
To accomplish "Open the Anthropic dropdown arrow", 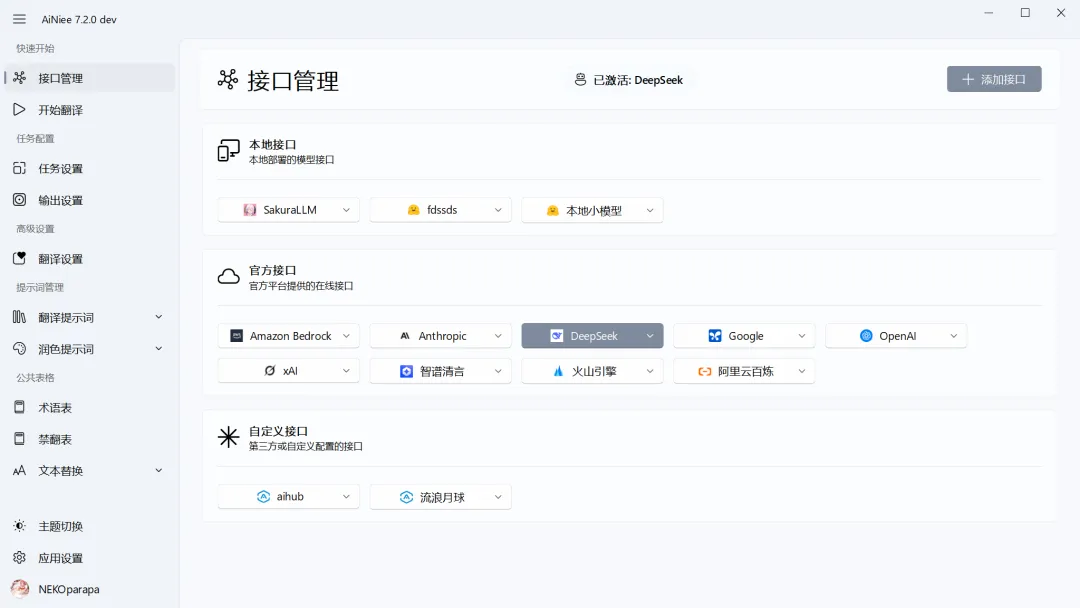I will tap(498, 336).
